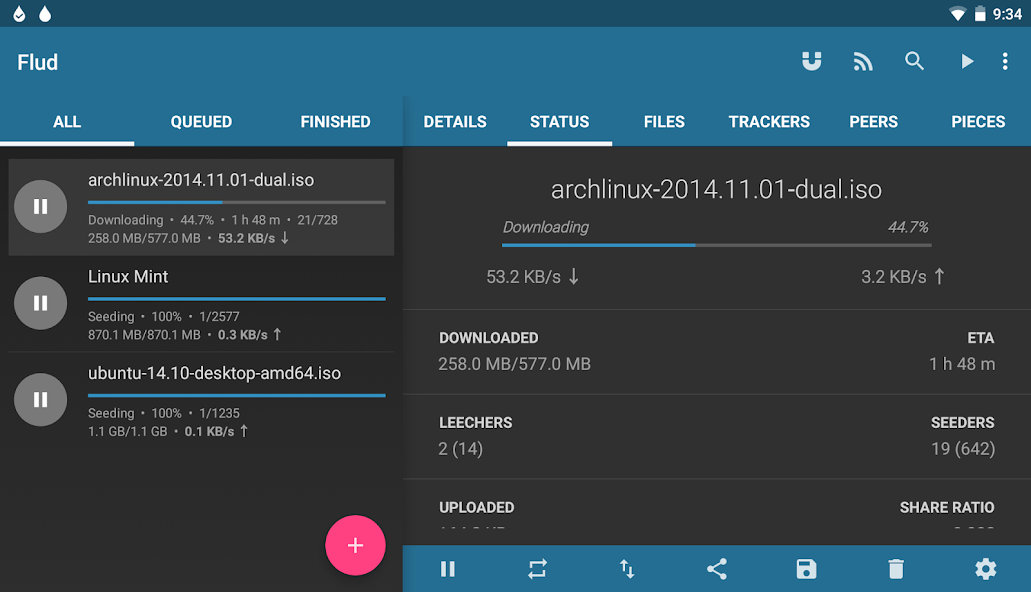Resume all torrents with play icon
Viewport: 1031px width, 592px height.
[966, 61]
